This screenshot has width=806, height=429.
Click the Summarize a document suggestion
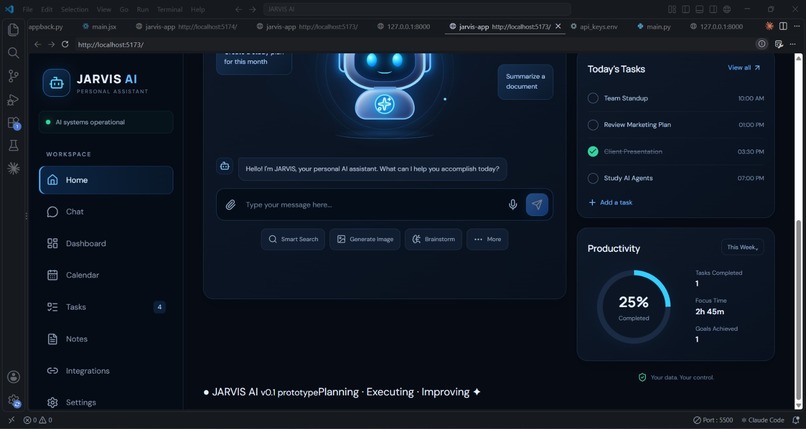pos(525,82)
